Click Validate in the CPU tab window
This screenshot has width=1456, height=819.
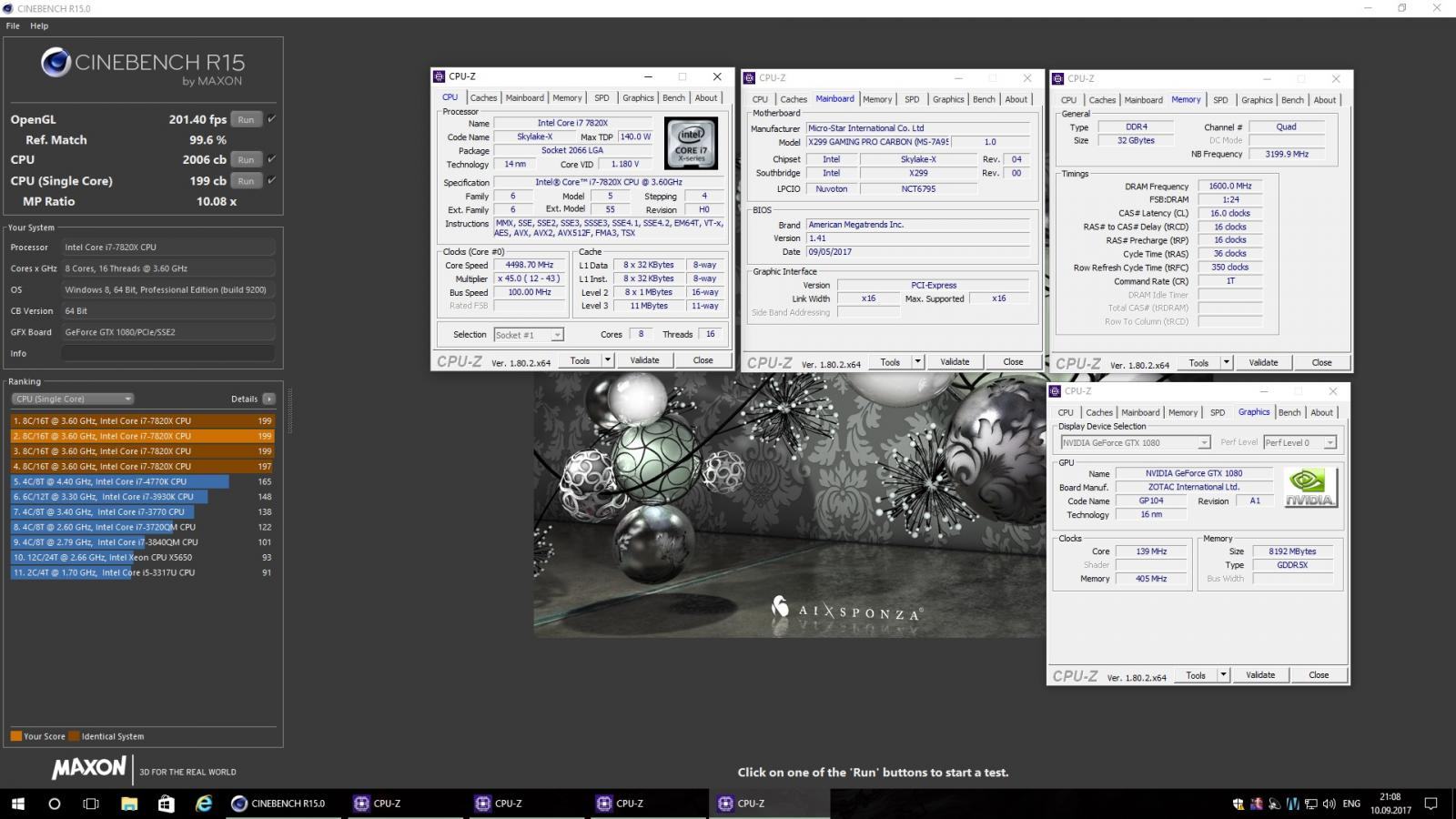[x=644, y=360]
